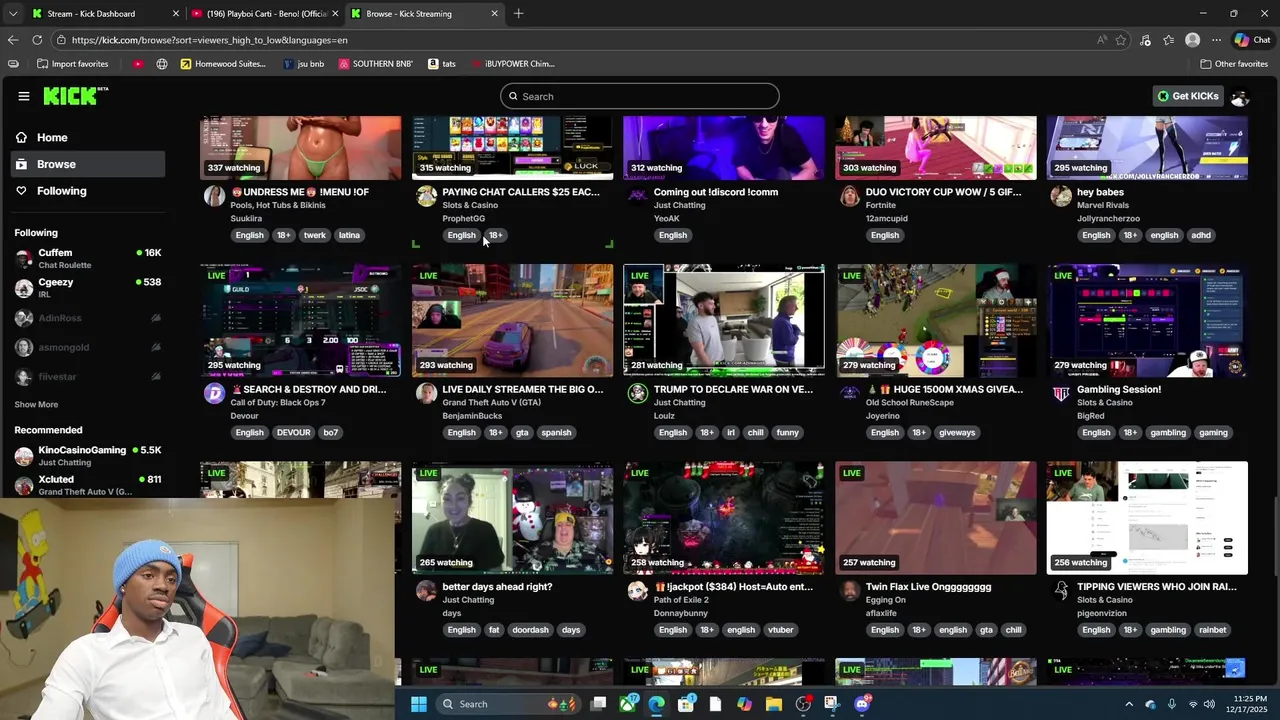
Task: Close the Stream - Kick Dashboard tab
Action: click(176, 13)
